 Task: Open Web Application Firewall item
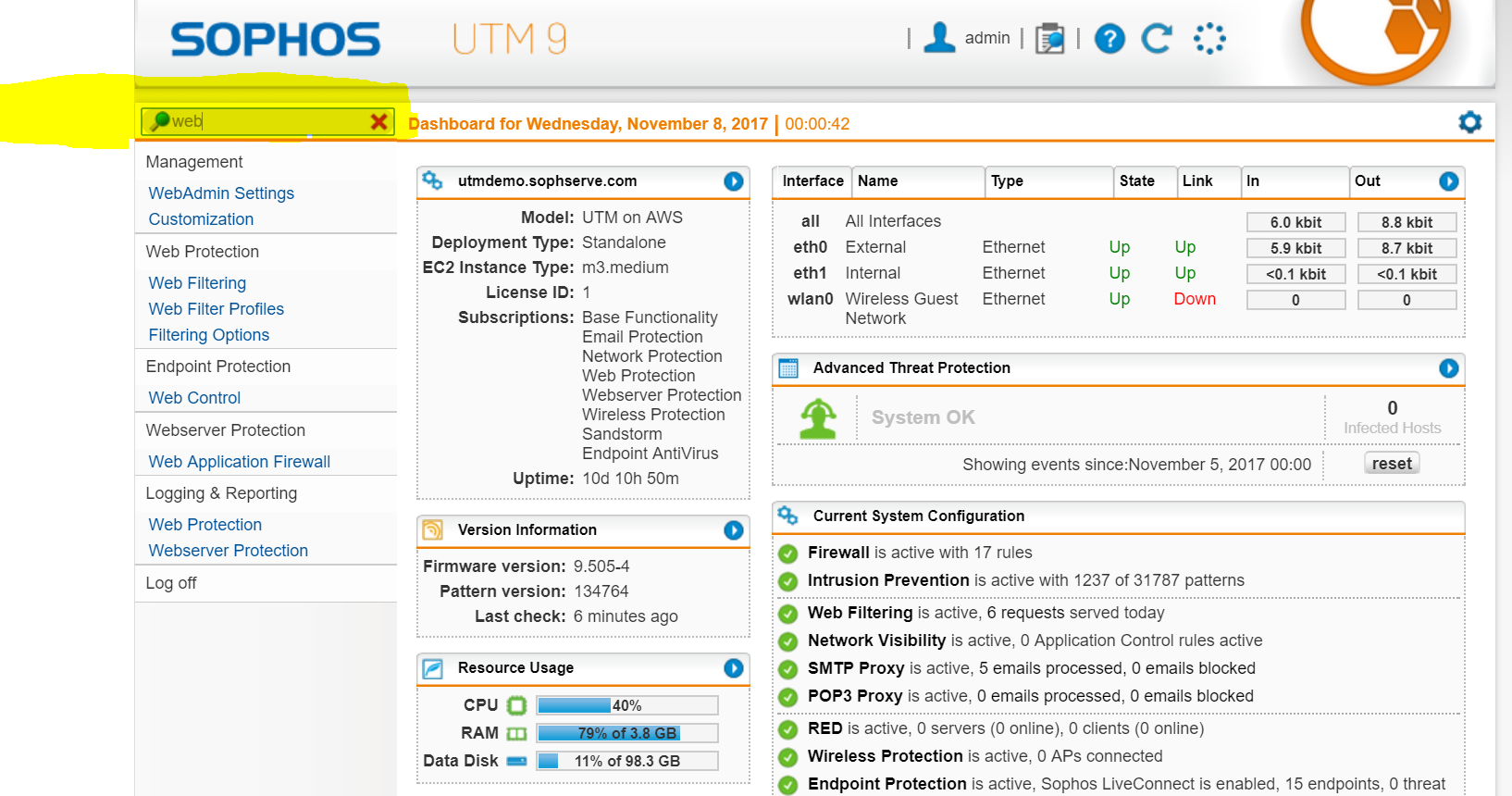[239, 462]
